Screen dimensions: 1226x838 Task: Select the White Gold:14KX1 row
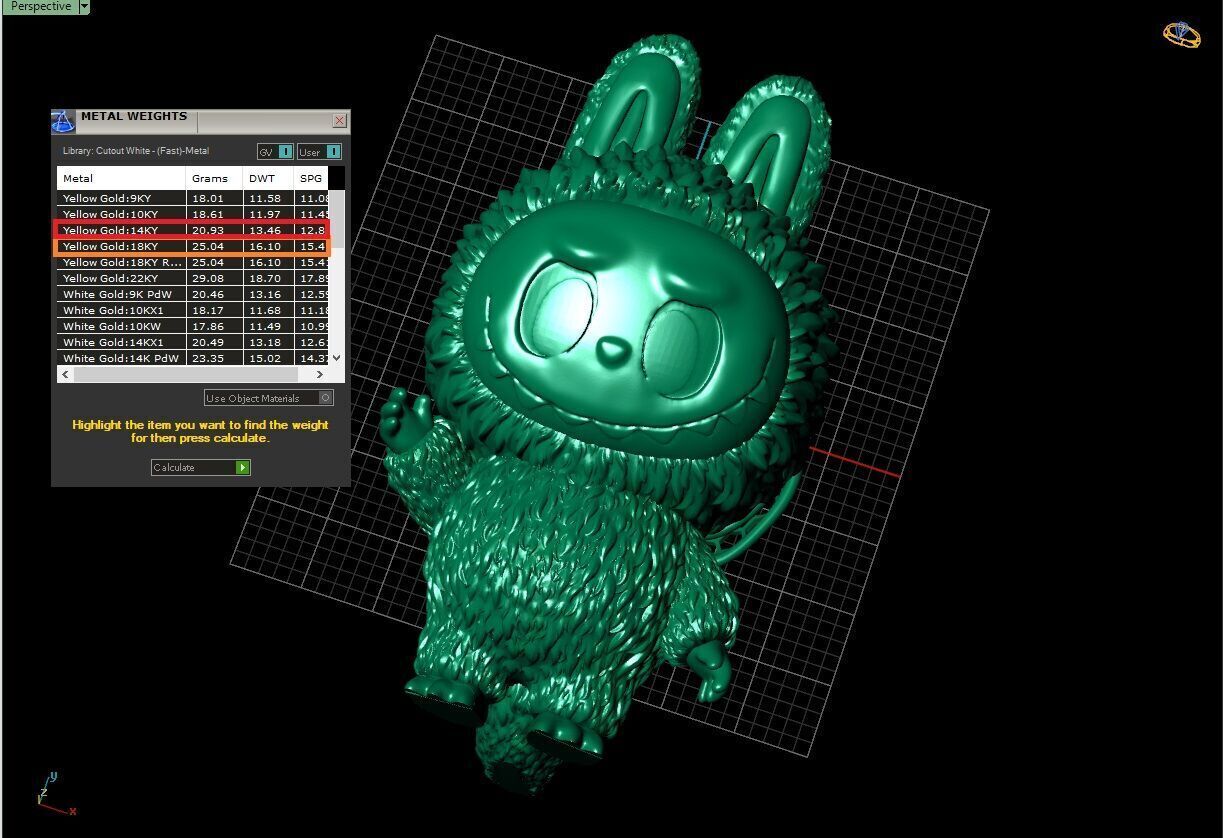[192, 342]
